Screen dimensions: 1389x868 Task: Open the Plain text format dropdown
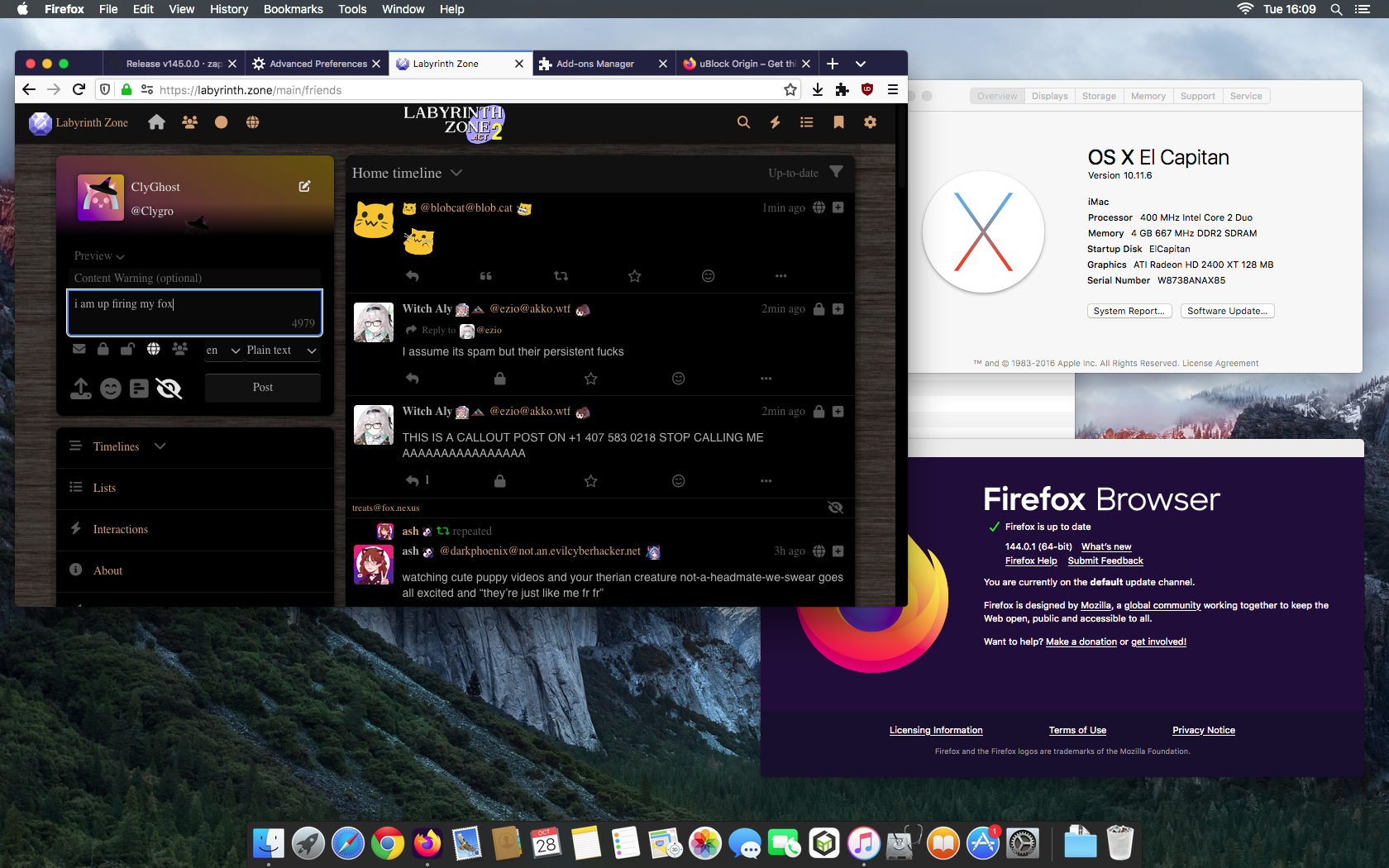281,351
